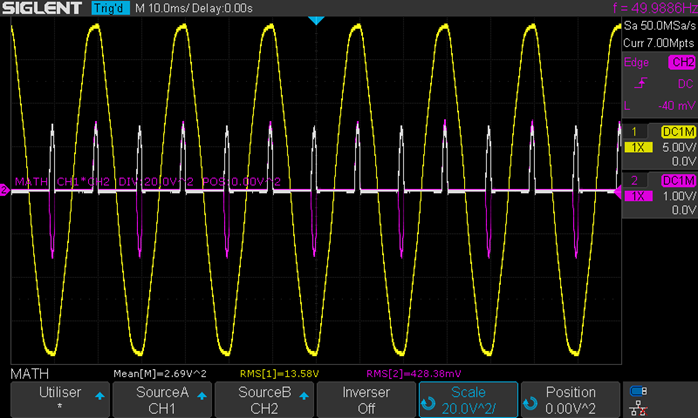This screenshot has width=699, height=419.
Task: Open SourceB CH2 selector
Action: point(264,399)
